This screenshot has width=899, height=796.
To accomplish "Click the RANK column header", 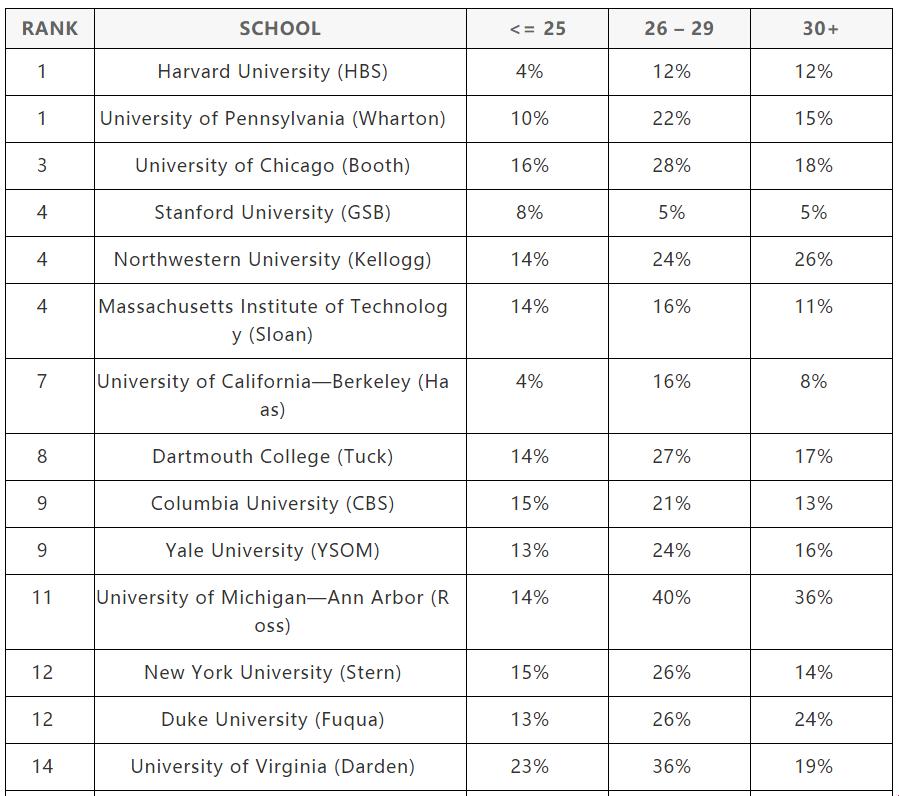I will click(50, 29).
